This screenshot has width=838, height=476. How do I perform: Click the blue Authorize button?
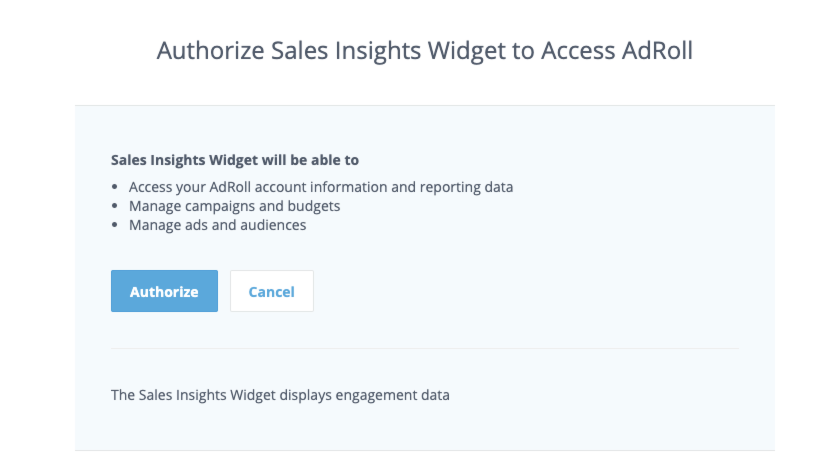click(164, 291)
